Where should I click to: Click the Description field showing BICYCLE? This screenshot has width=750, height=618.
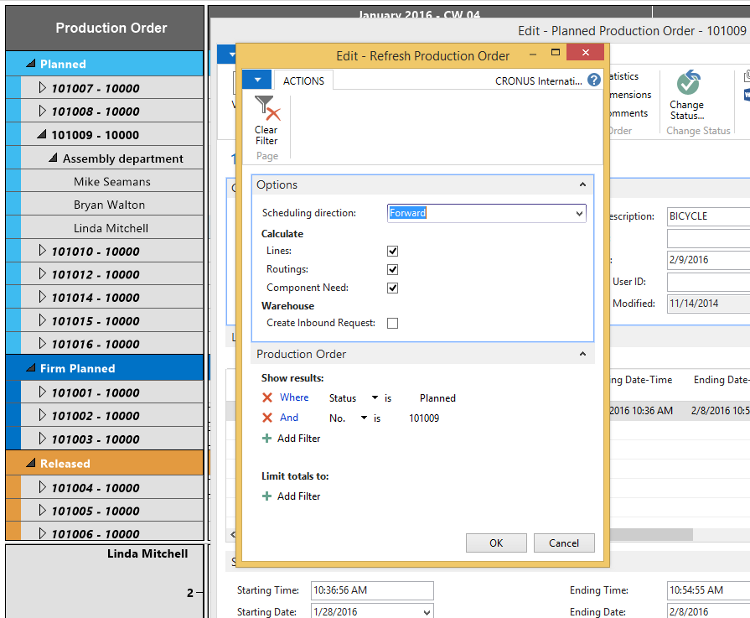(708, 216)
